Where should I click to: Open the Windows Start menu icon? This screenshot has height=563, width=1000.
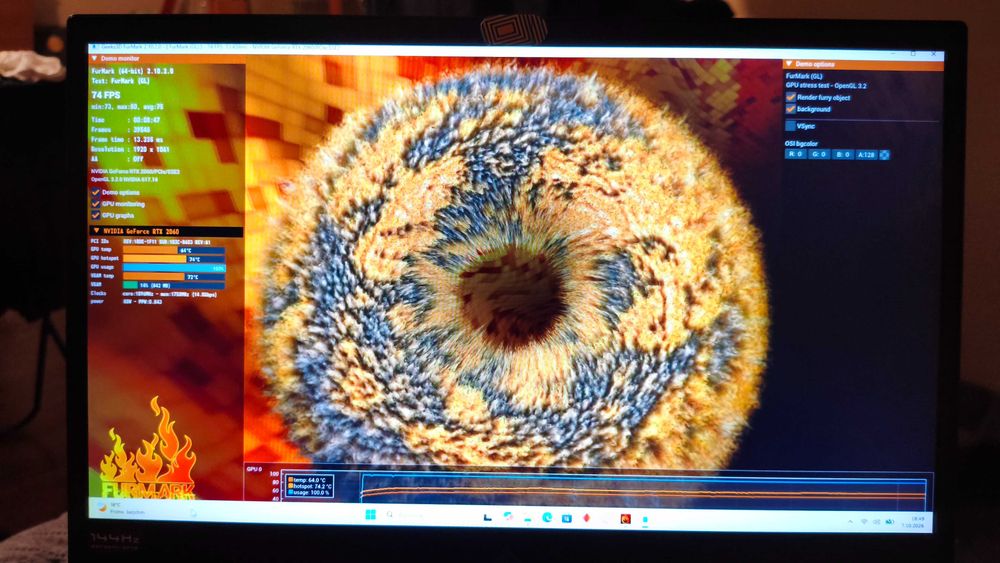[x=371, y=515]
